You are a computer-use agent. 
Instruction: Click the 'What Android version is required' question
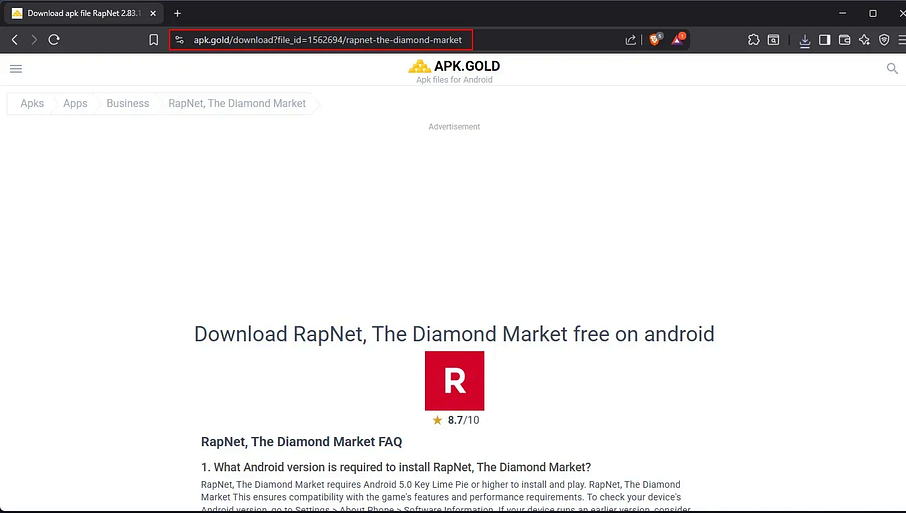396,467
